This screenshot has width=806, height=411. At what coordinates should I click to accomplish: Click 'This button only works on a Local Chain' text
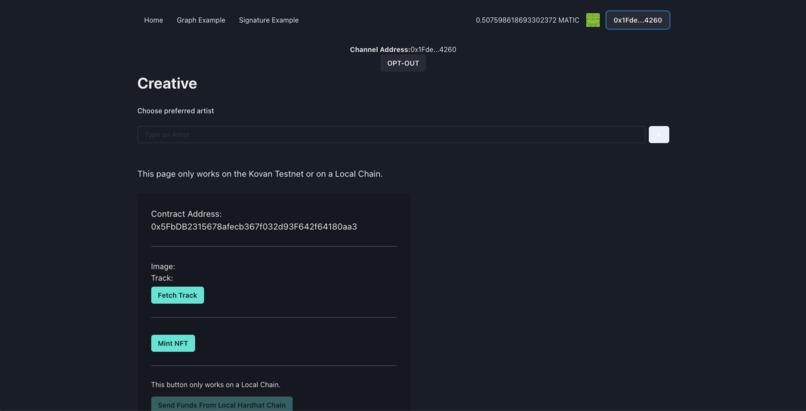pos(216,384)
